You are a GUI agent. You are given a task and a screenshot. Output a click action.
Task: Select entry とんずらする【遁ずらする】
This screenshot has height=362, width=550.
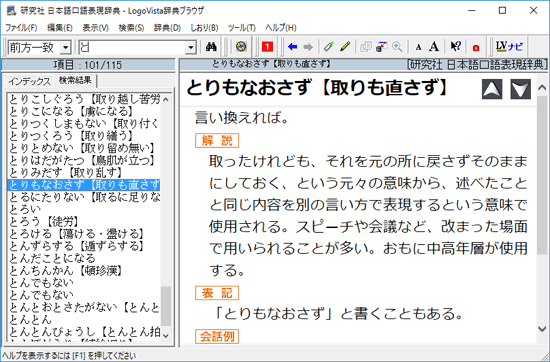(84, 246)
